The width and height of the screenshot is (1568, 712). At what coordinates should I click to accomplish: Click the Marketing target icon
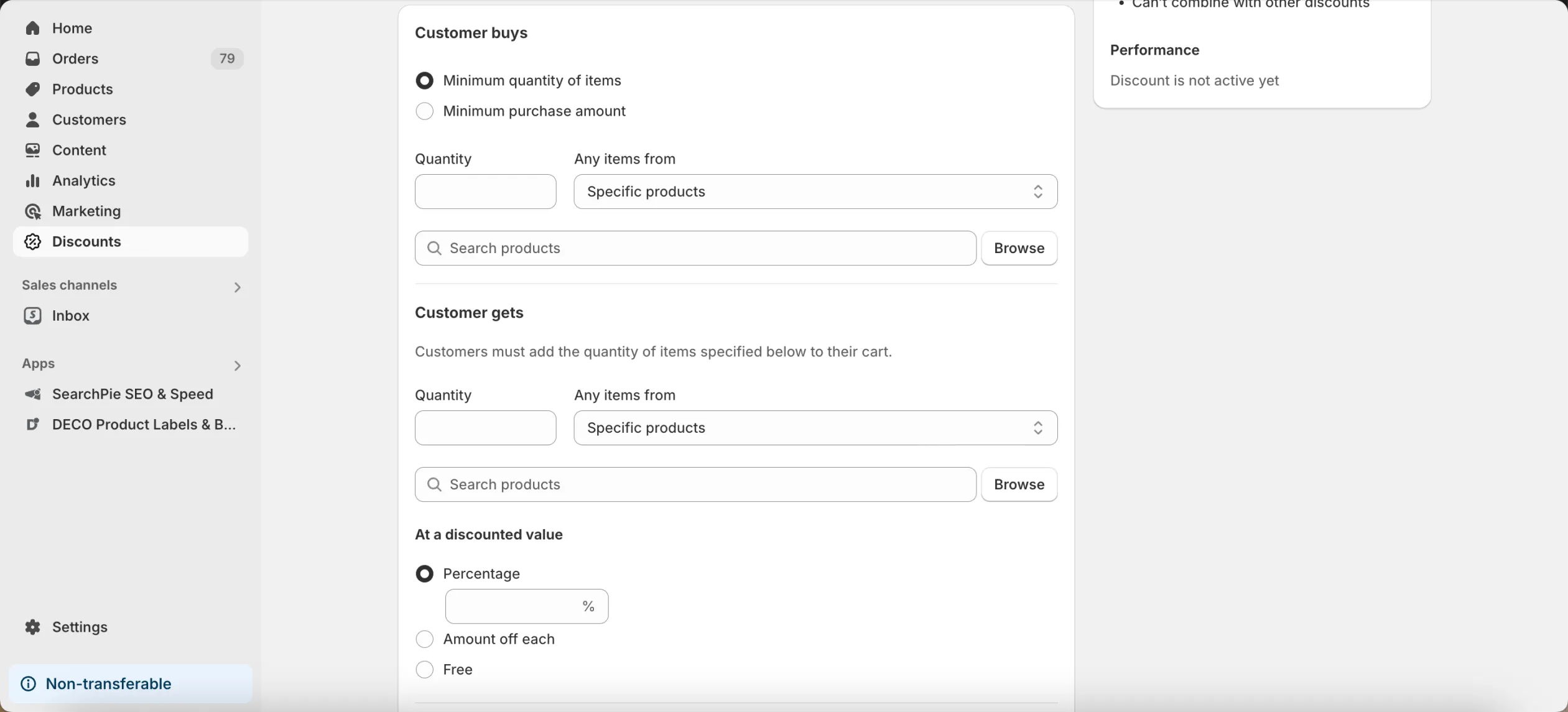pyautogui.click(x=32, y=211)
